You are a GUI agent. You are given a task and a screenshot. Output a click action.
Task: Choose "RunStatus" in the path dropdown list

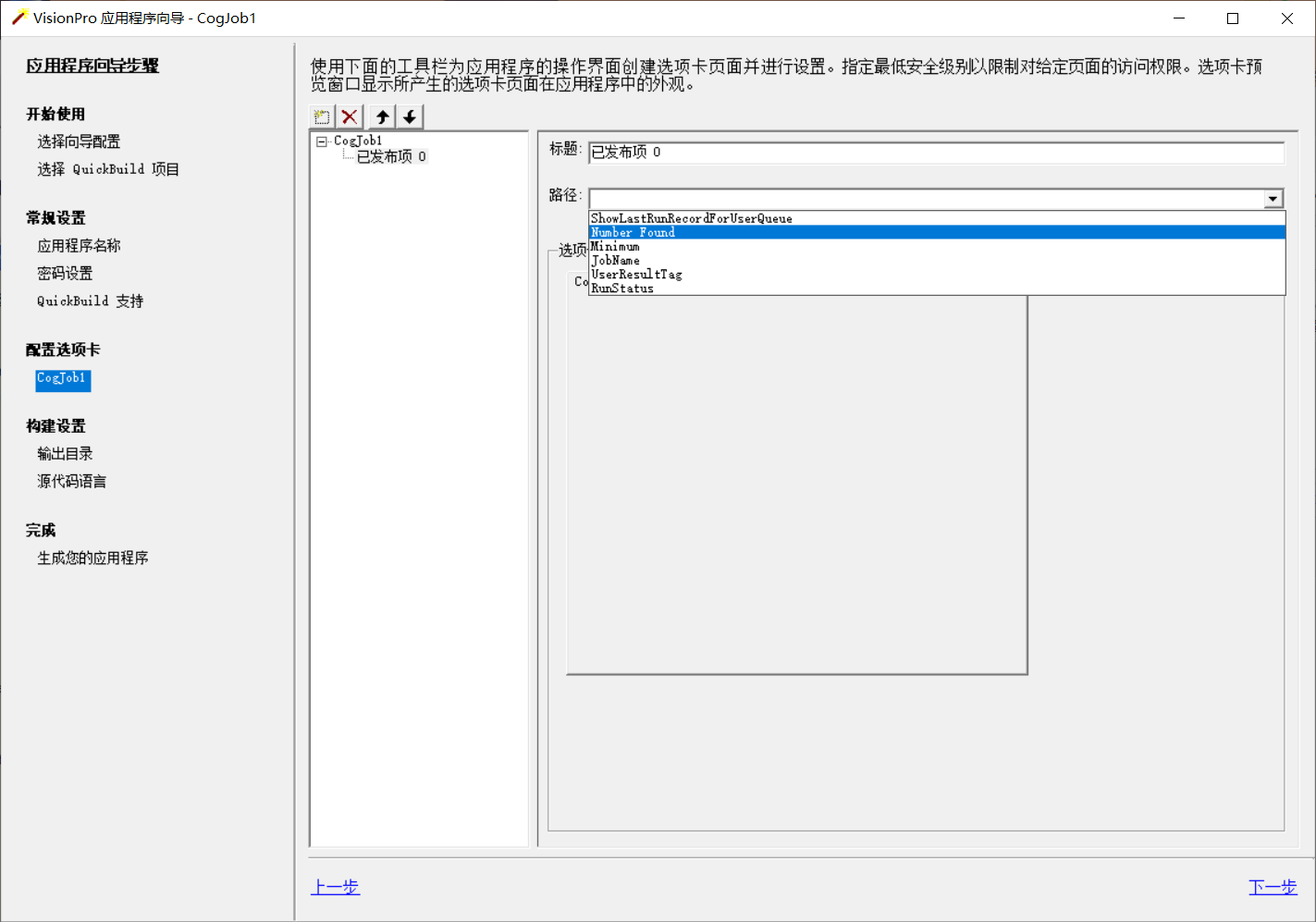click(622, 288)
